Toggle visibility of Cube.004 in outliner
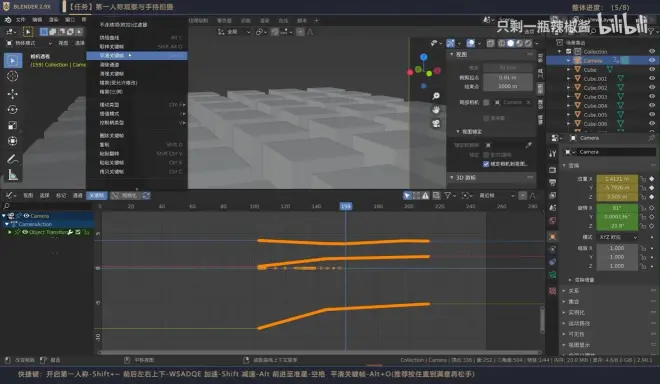 (x=652, y=106)
